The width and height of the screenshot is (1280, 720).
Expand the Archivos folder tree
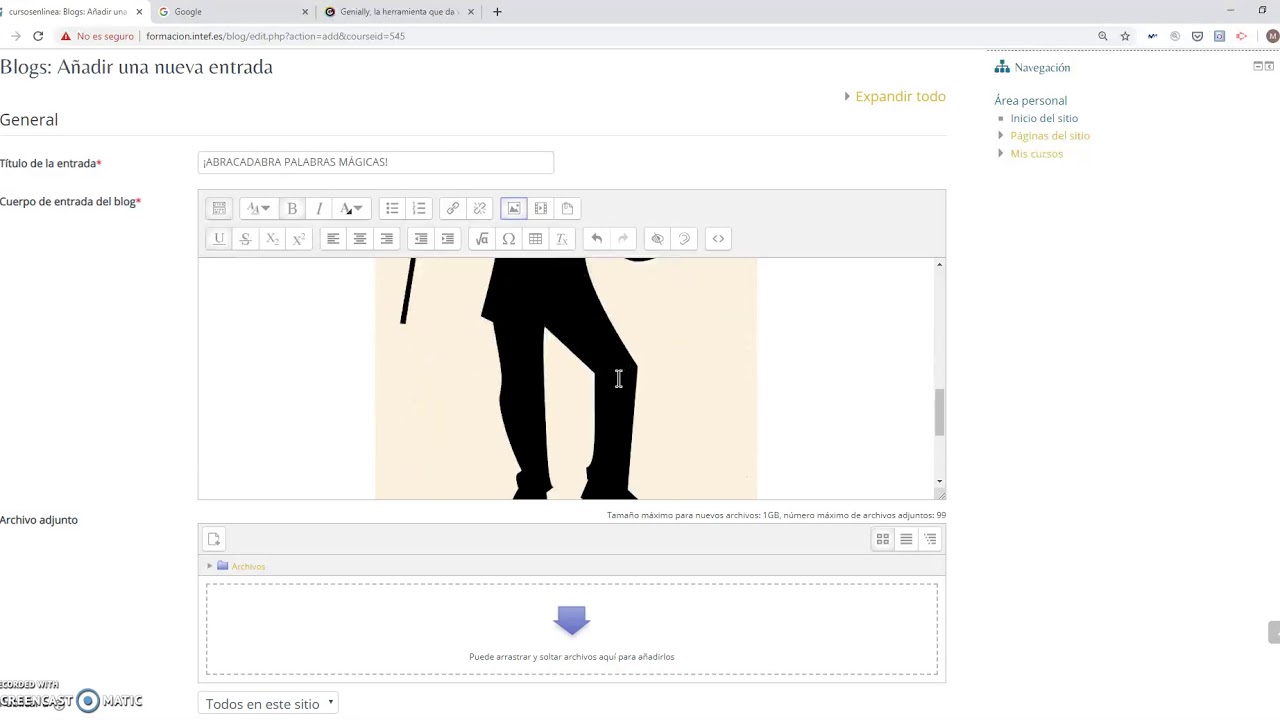pos(210,566)
